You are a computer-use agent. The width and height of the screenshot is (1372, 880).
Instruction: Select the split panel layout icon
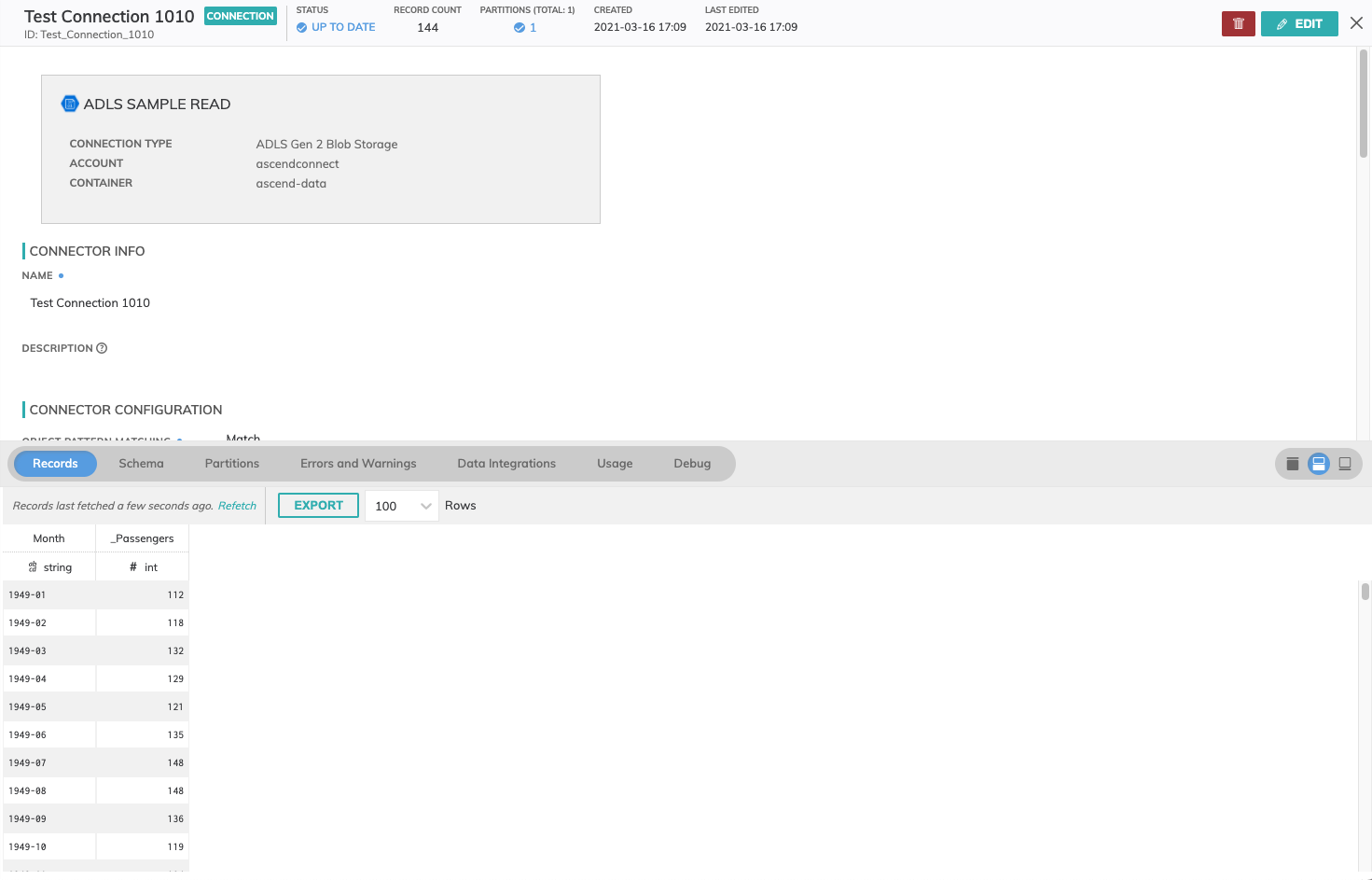(1319, 464)
